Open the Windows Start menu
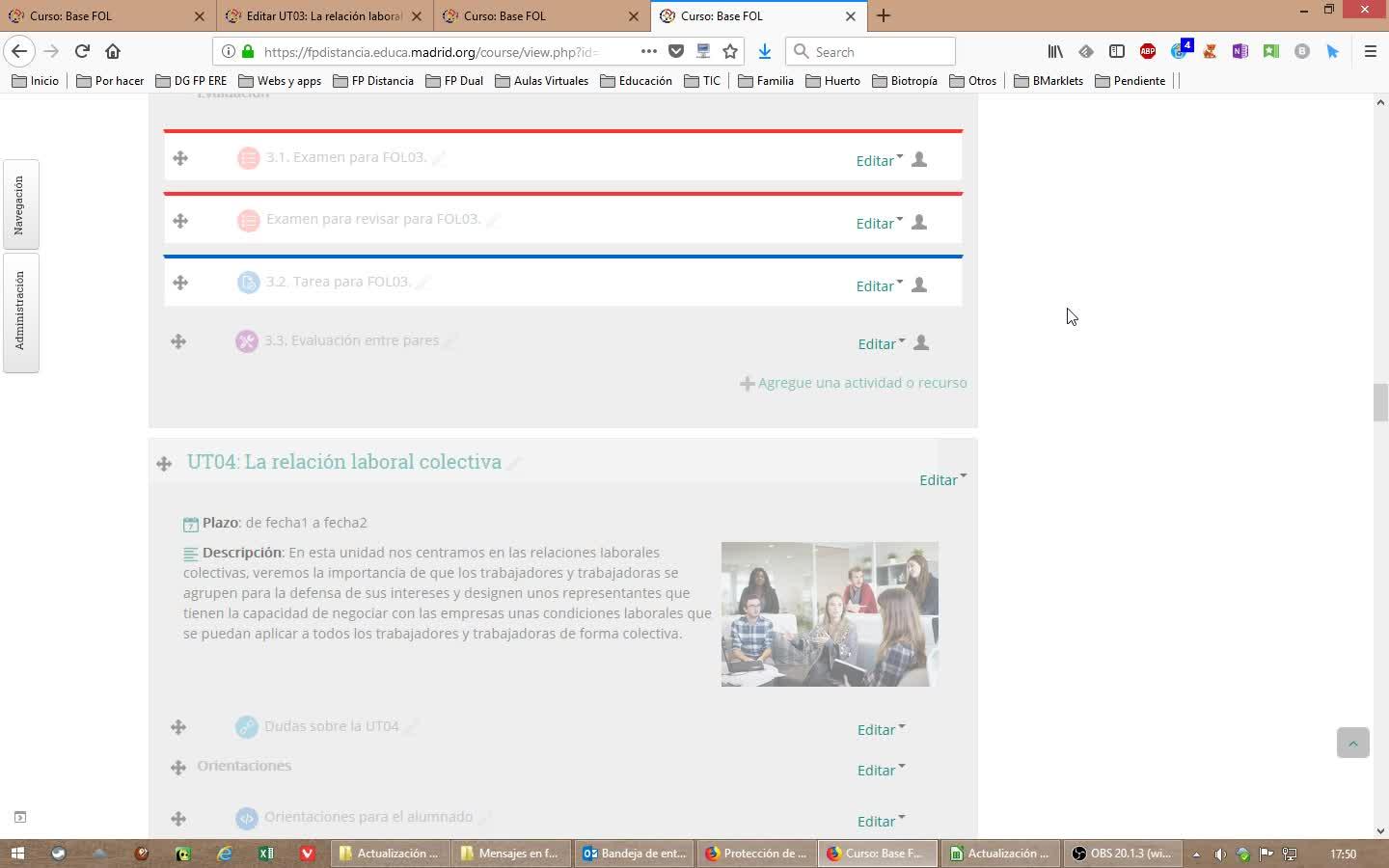 point(17,854)
